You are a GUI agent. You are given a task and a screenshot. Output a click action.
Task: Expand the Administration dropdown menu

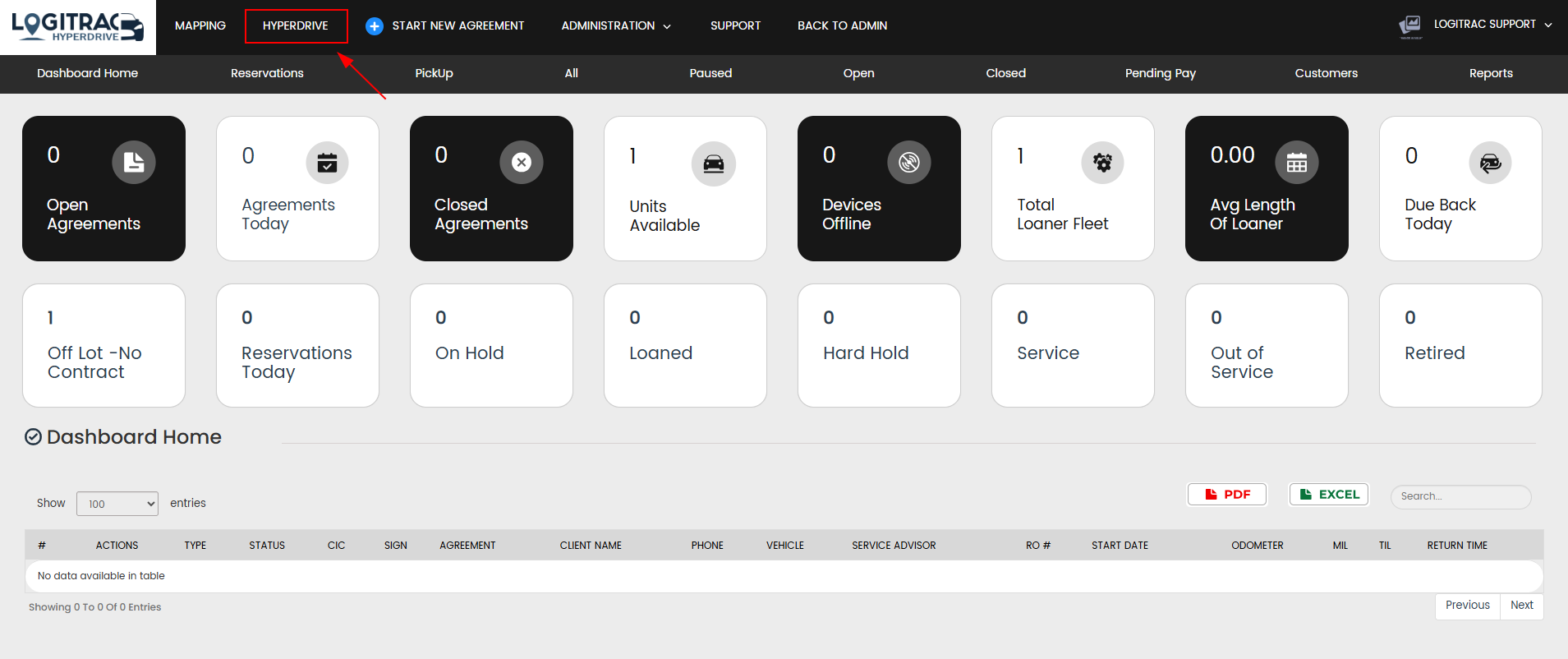616,26
